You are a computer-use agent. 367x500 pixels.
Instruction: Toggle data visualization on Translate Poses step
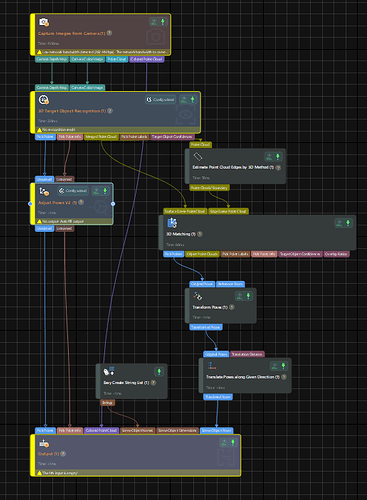(x=275, y=366)
